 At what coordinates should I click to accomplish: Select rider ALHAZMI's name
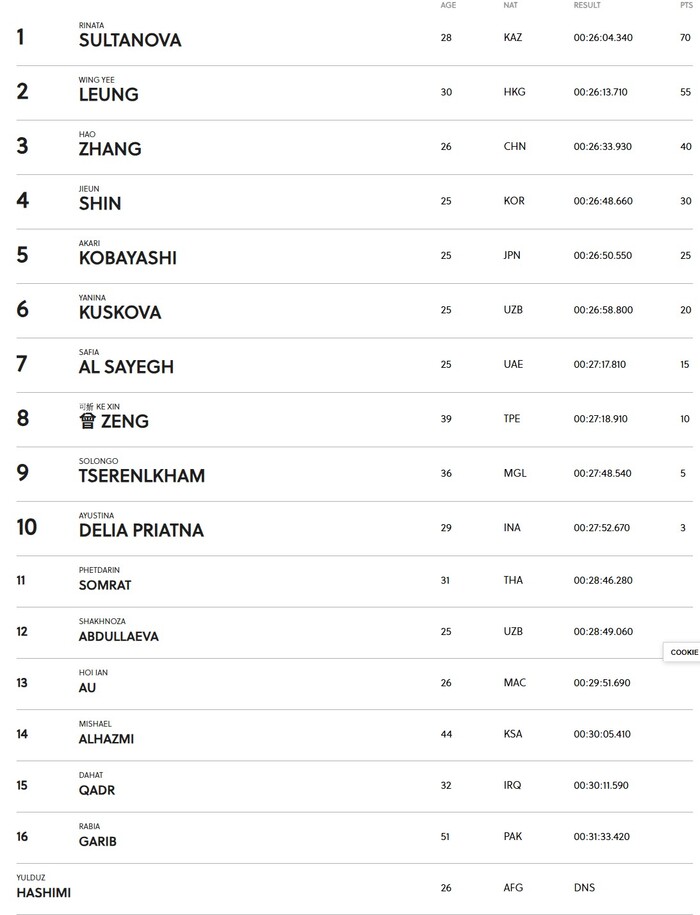(x=106, y=739)
